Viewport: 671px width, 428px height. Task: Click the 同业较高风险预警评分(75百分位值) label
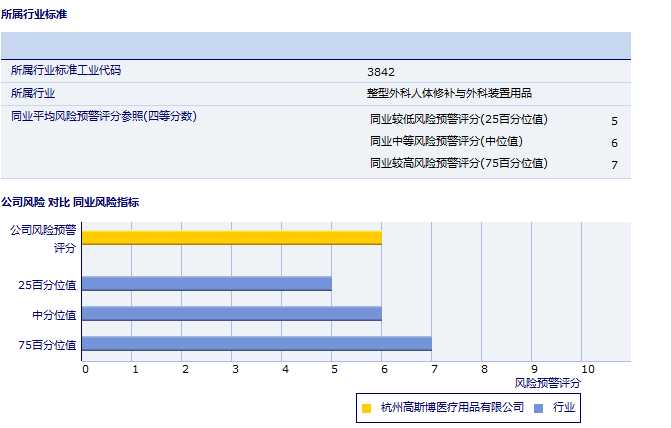[459, 163]
